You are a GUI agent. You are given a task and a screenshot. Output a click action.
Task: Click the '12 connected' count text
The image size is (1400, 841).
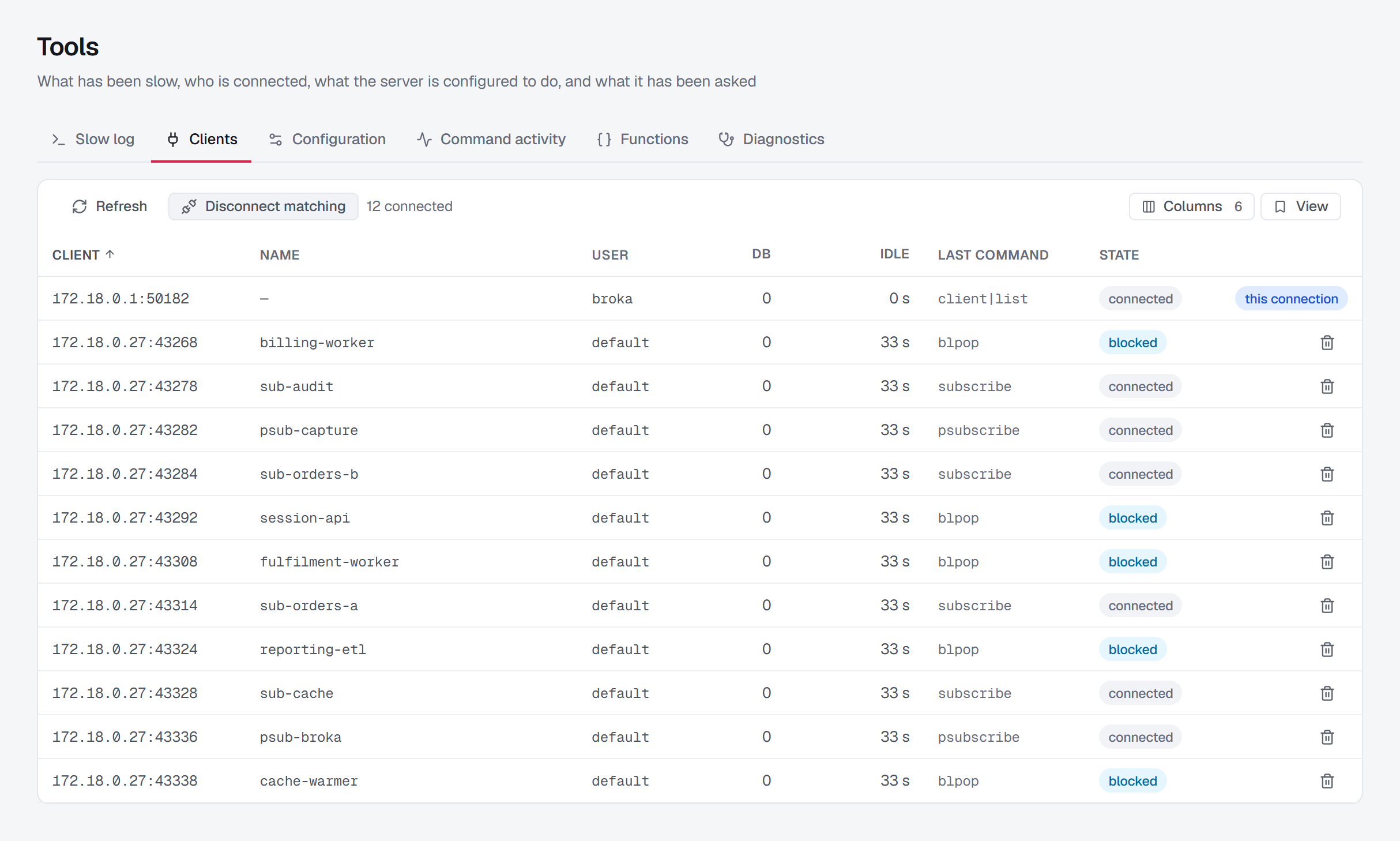pyautogui.click(x=409, y=207)
